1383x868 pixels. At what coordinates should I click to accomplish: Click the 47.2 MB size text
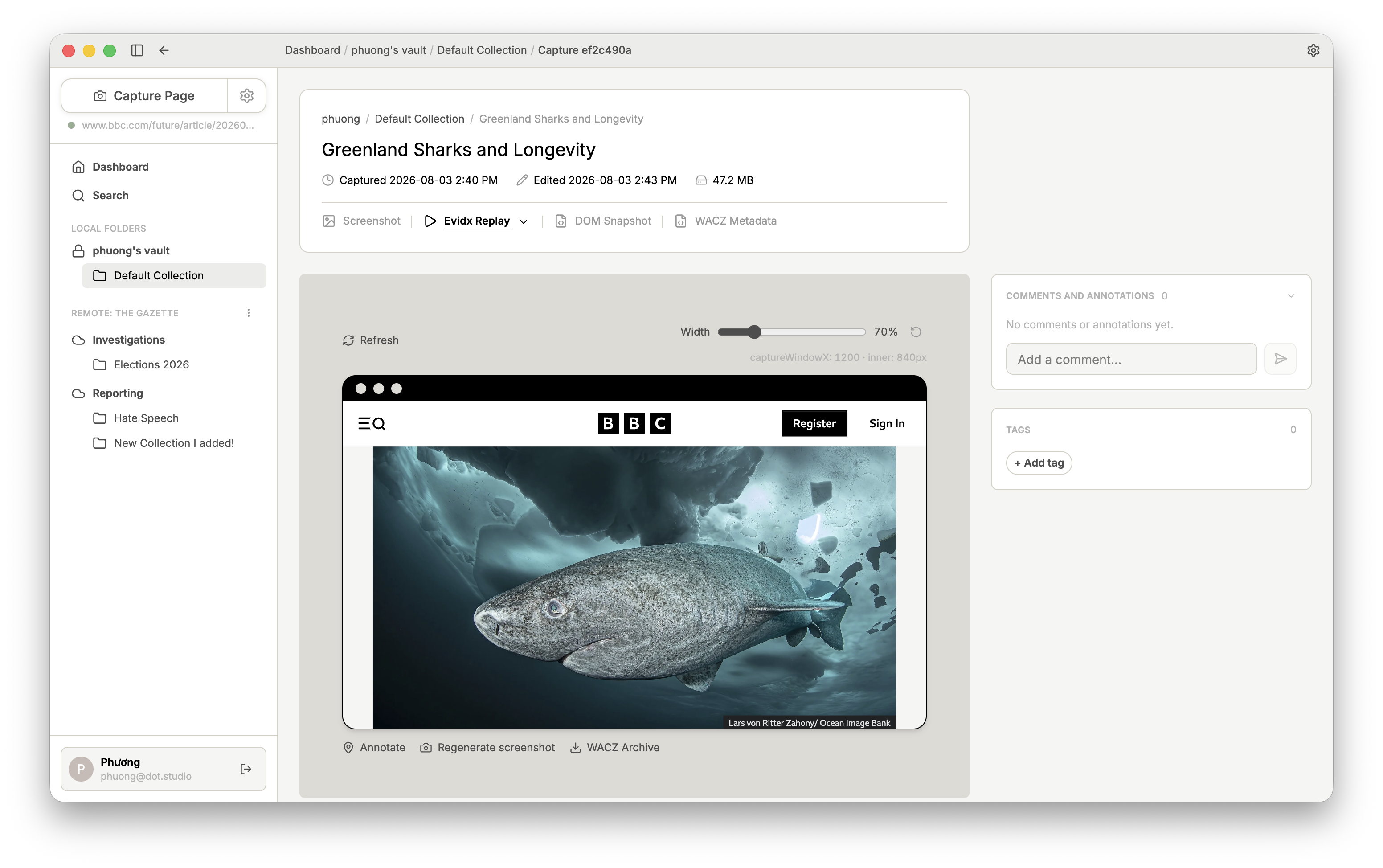[x=733, y=180]
